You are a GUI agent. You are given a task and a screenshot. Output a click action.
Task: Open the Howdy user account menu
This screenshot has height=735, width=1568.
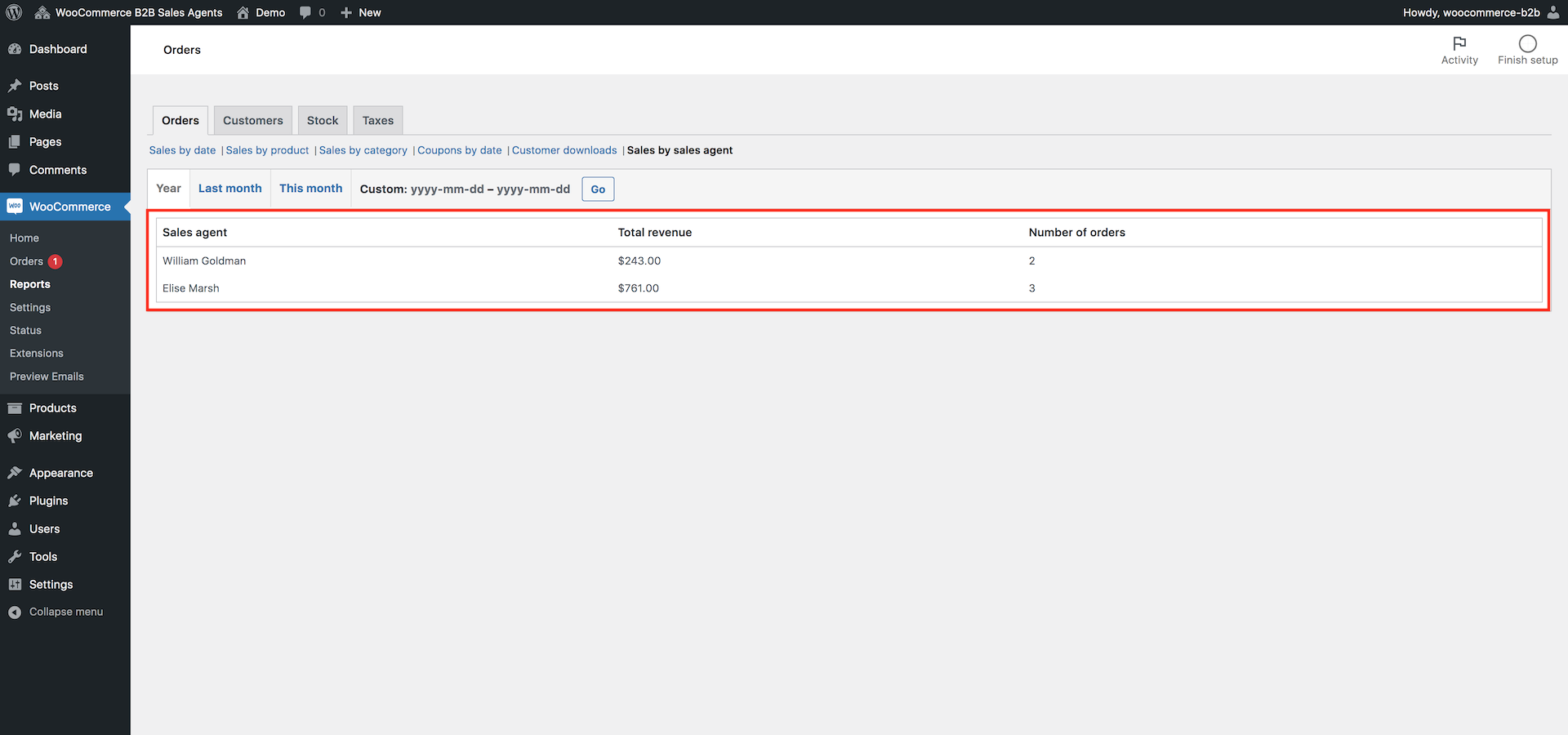point(1480,12)
